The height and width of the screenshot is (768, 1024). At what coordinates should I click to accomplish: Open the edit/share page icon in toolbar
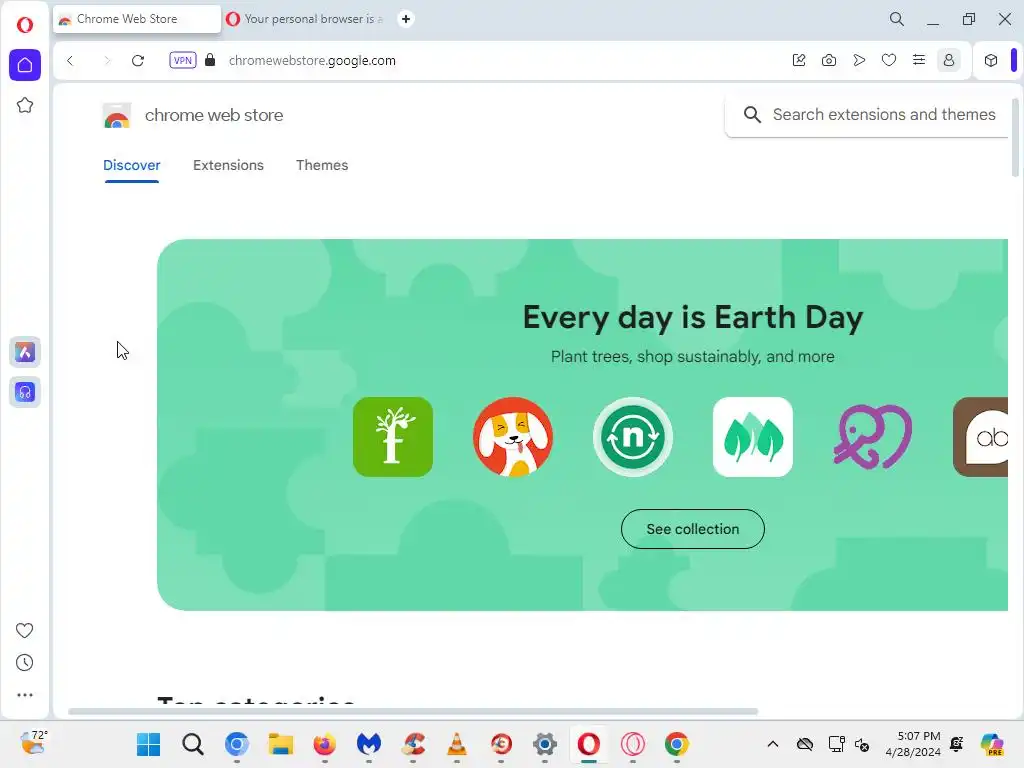click(799, 60)
